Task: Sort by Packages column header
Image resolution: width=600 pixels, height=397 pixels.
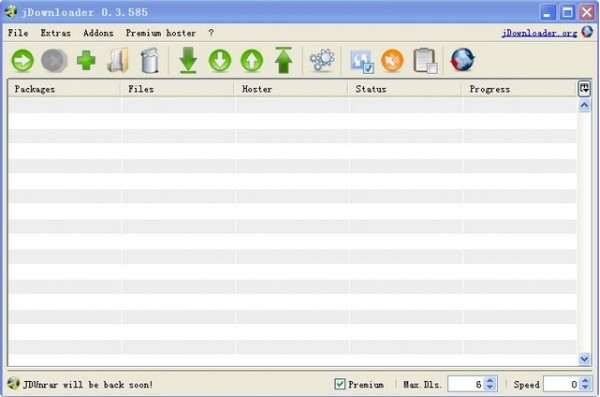Action: 64,89
